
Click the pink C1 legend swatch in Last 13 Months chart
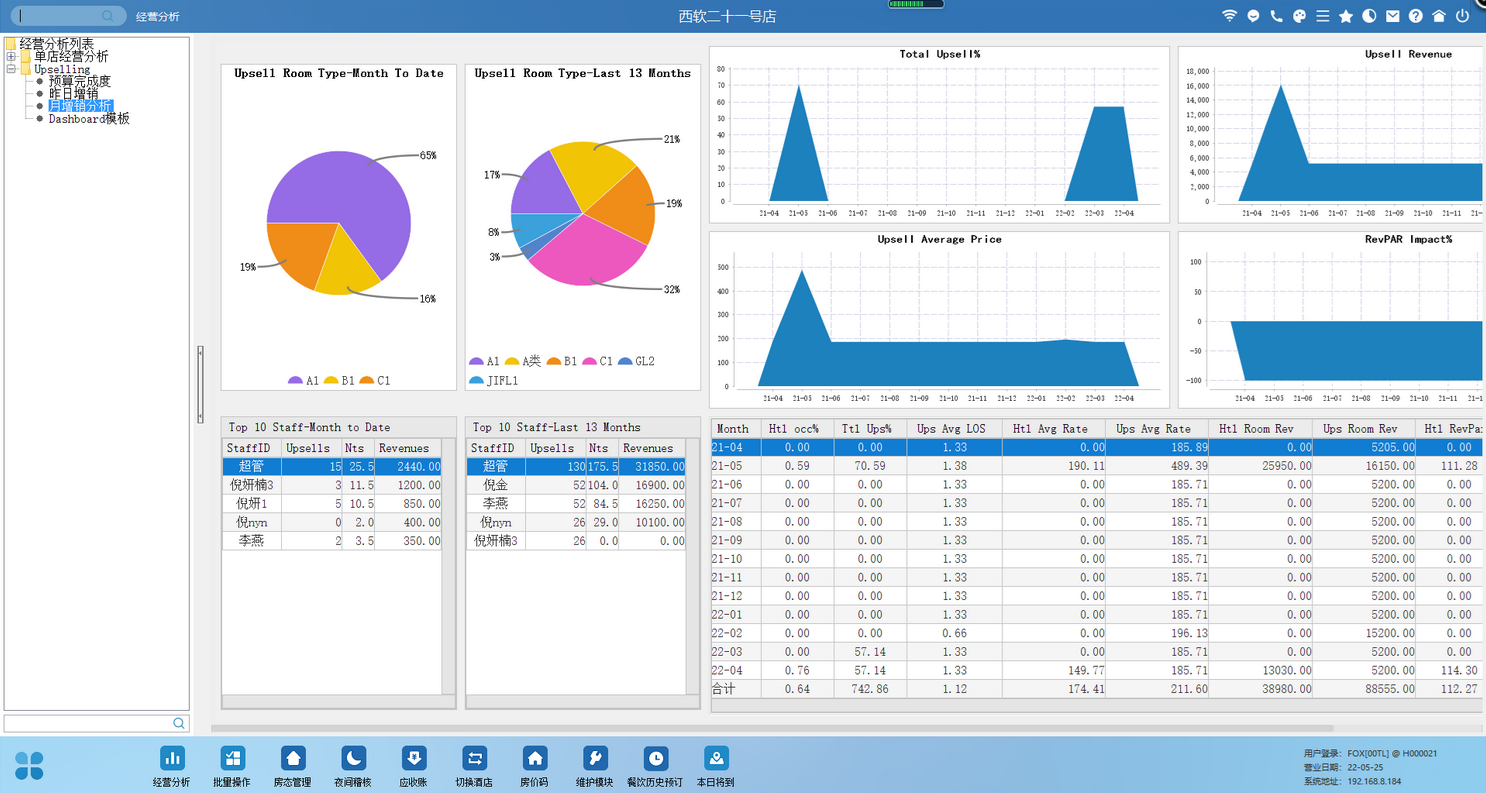590,362
